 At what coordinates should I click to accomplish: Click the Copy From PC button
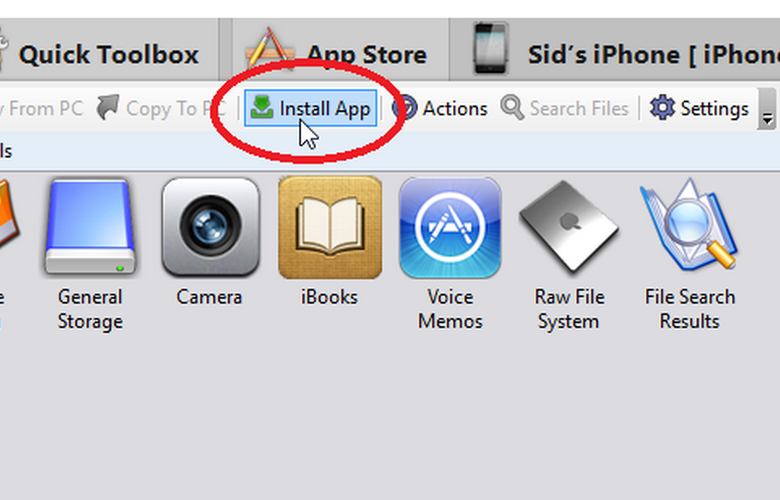coord(42,108)
